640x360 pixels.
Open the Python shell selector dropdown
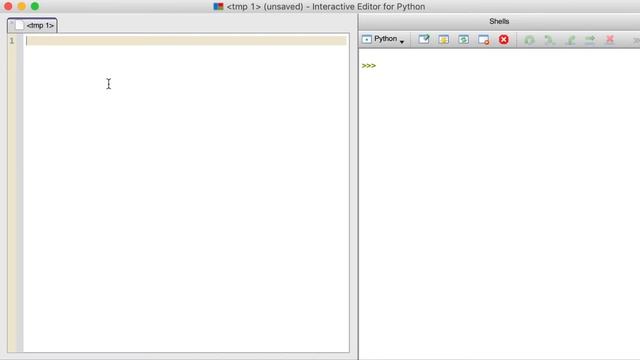383,39
